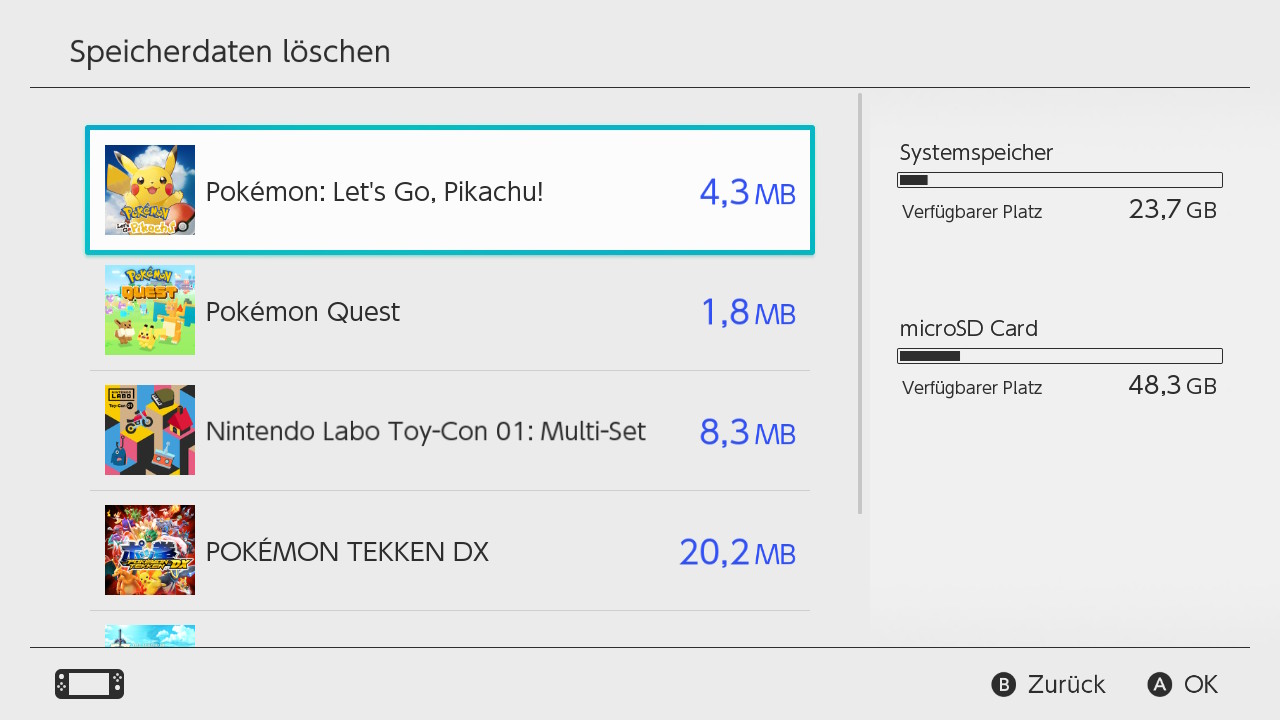Click the Pokémon Quest game icon

(150, 310)
